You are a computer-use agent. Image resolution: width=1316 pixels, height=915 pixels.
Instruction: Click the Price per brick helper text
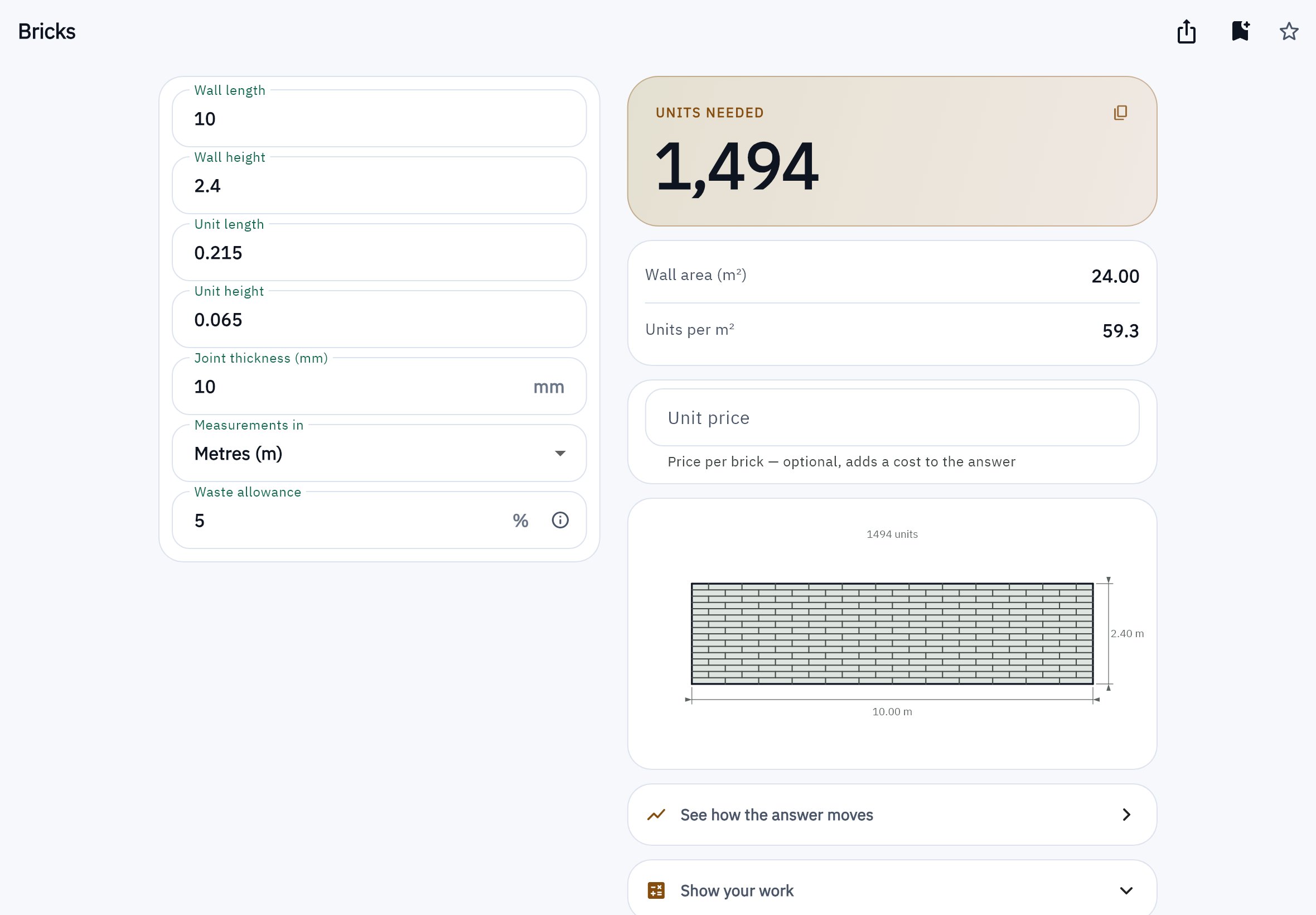click(x=841, y=461)
